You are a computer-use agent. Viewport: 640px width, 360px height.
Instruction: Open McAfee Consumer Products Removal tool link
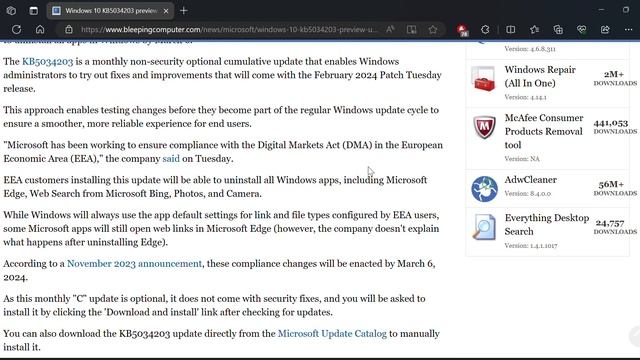(x=544, y=131)
